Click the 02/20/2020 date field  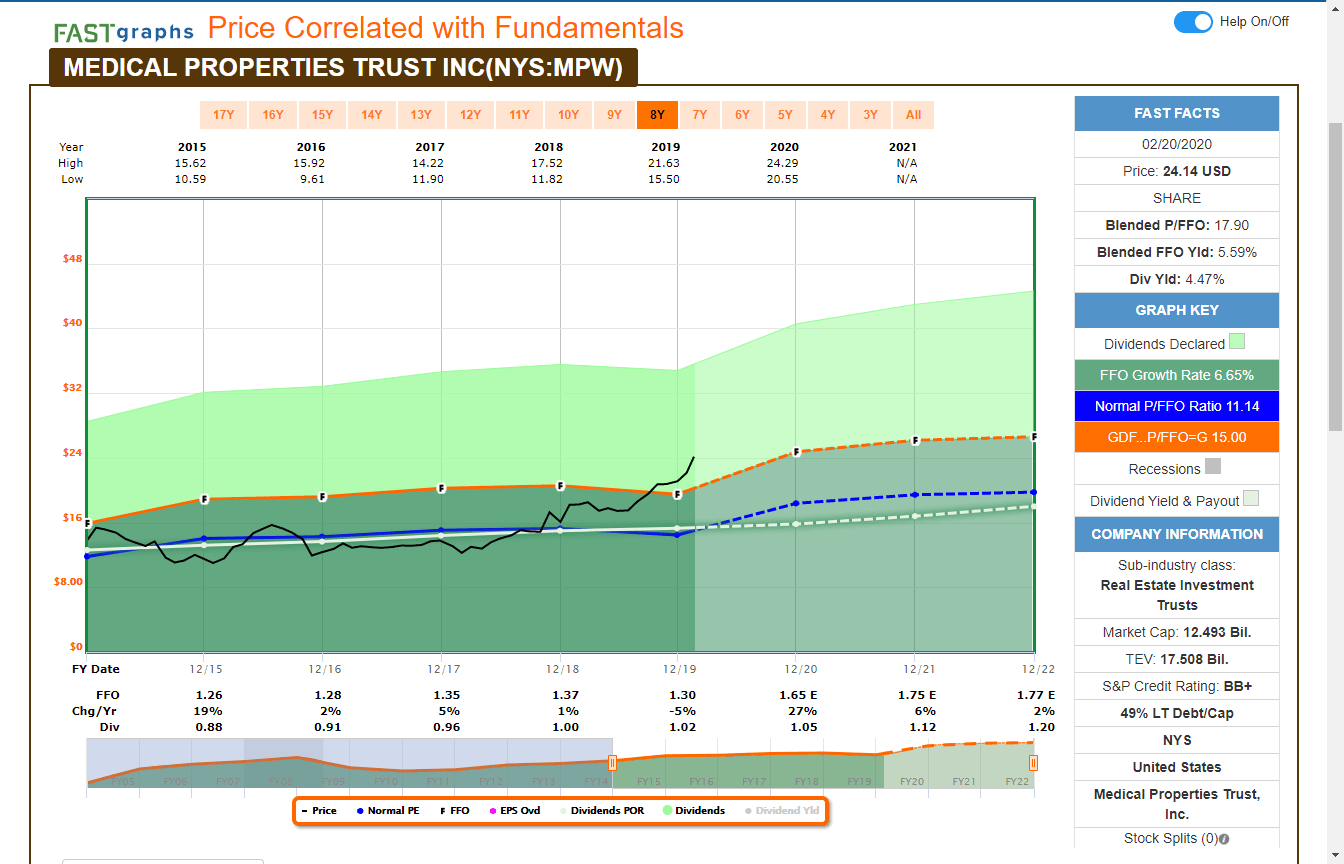click(1177, 144)
